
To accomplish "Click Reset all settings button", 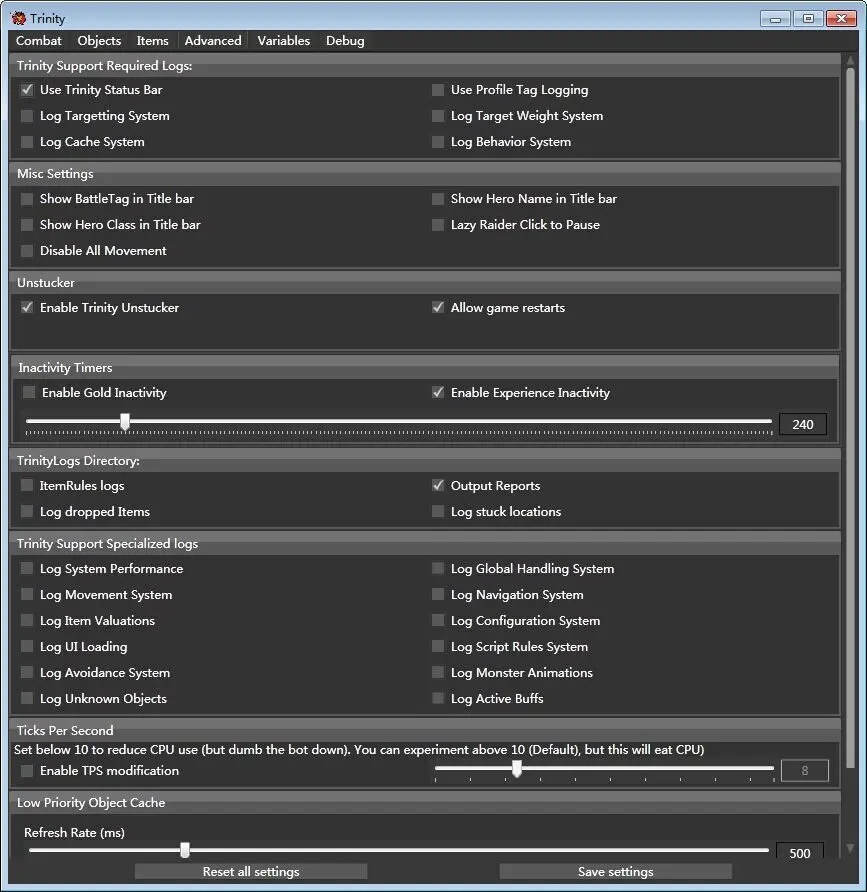I will pos(251,872).
